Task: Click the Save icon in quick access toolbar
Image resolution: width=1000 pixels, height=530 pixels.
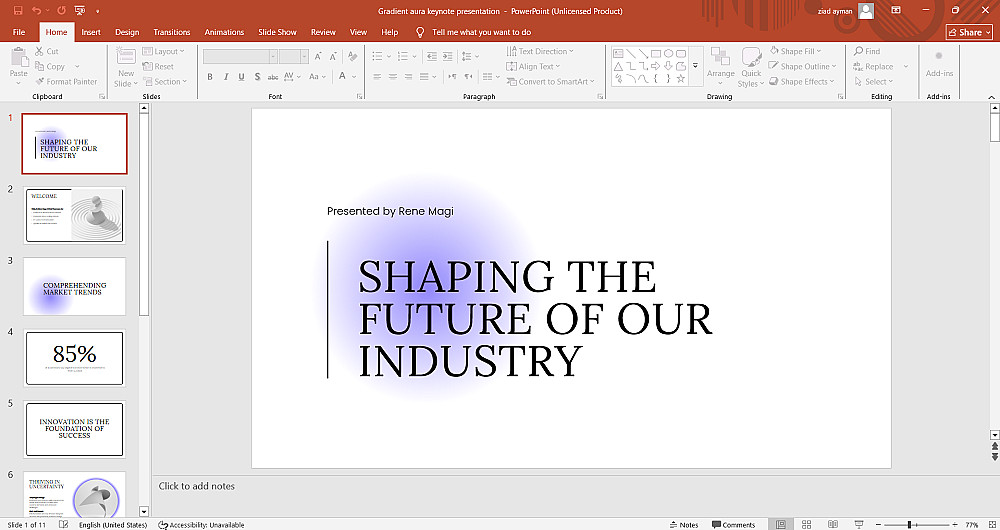Action: (17, 10)
